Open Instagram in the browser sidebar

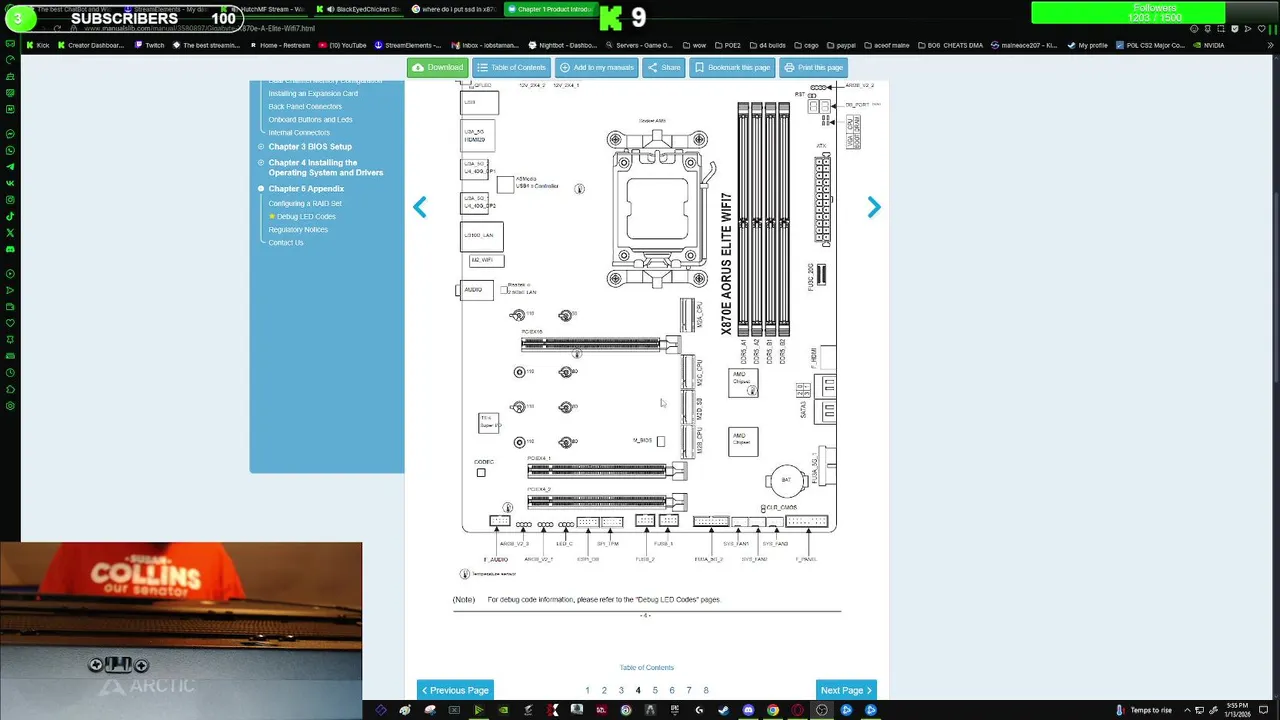point(10,199)
